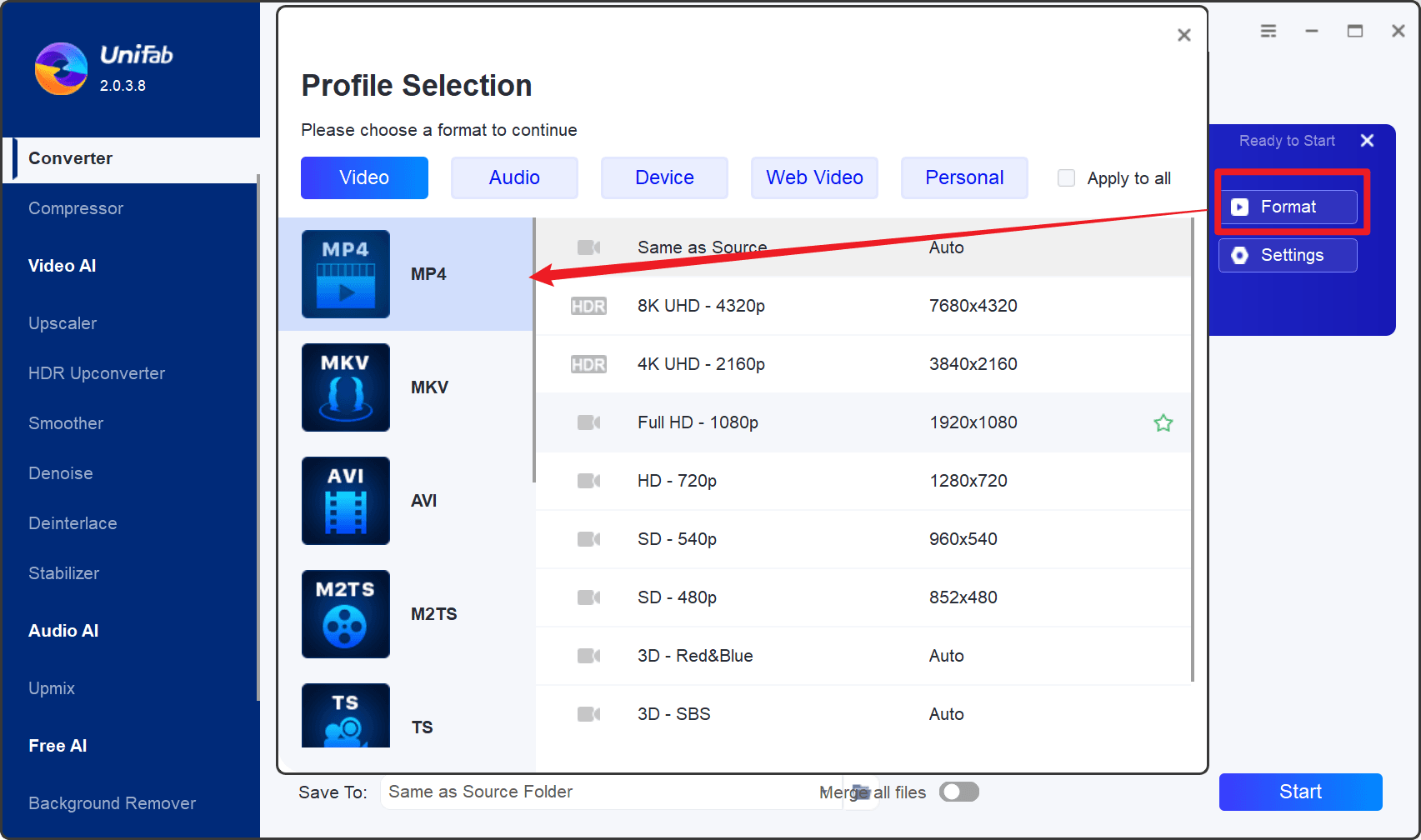Viewport: 1421px width, 840px height.
Task: Click camera icon beside 3D SBS
Action: tap(588, 714)
